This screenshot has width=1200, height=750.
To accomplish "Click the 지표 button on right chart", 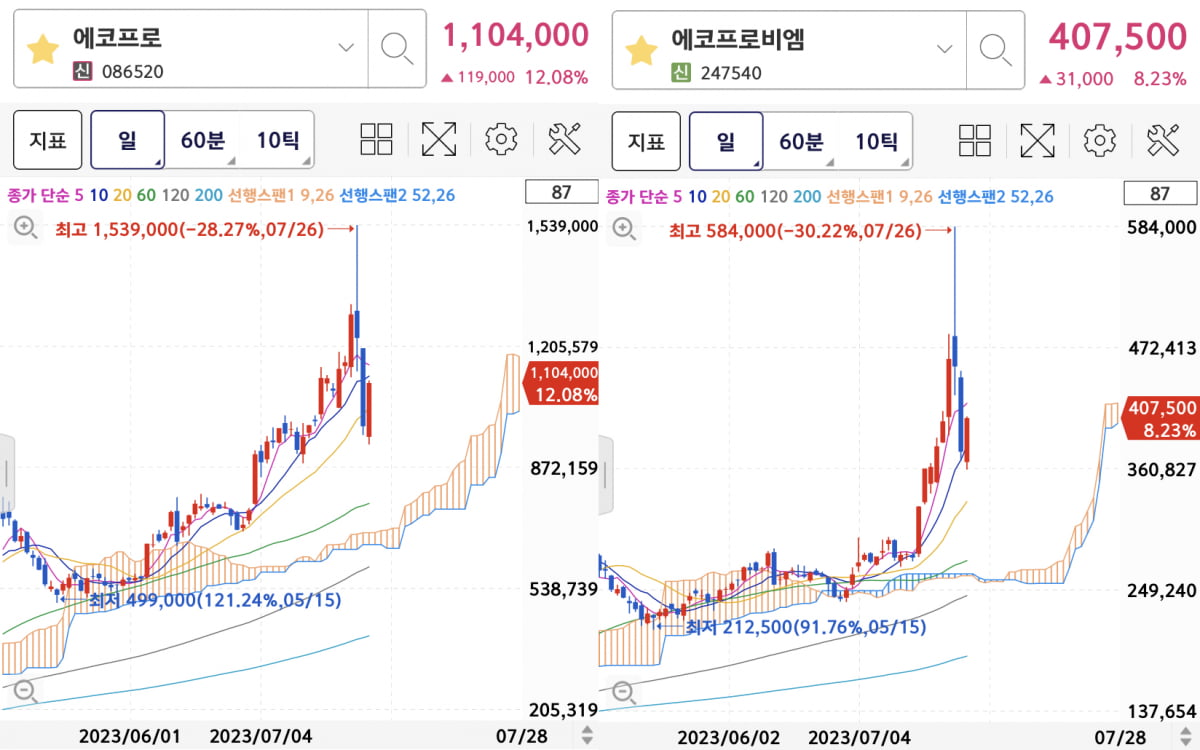I will [646, 140].
